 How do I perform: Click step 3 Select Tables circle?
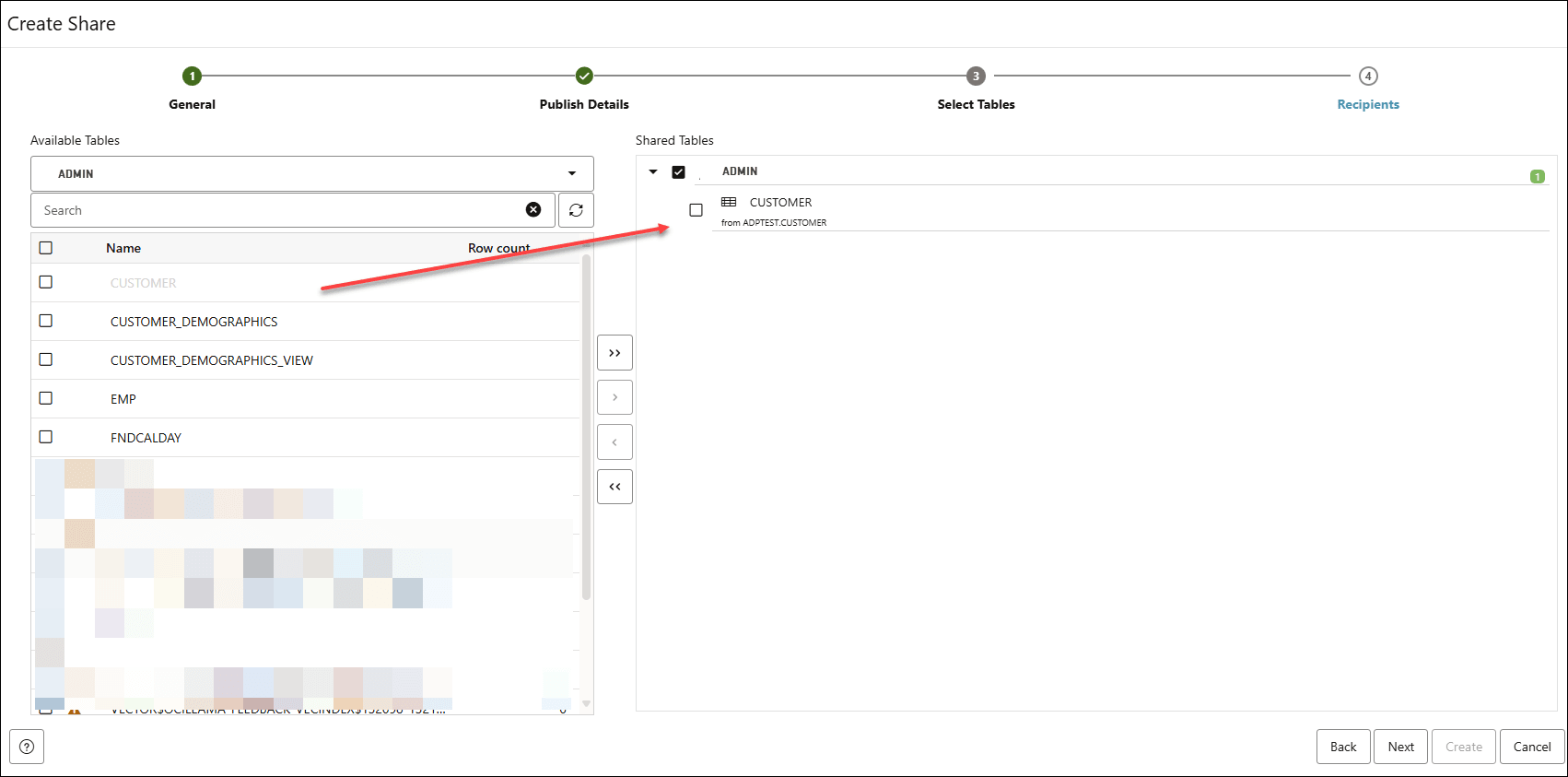click(976, 76)
